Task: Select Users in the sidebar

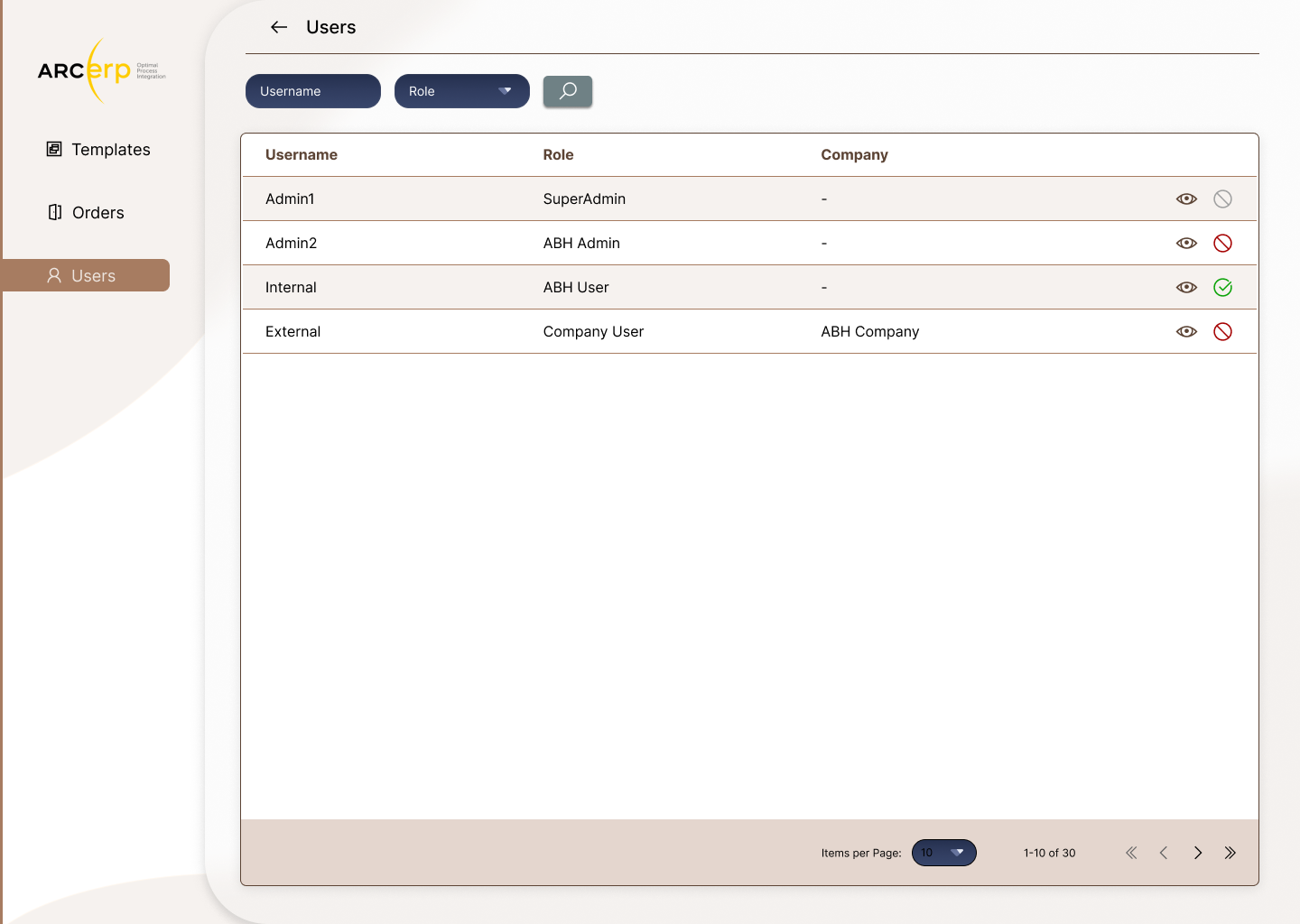Action: 86,275
